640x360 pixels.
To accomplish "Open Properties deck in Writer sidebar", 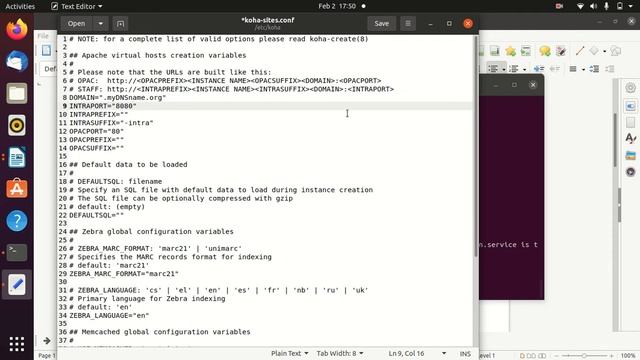I will pos(630,106).
